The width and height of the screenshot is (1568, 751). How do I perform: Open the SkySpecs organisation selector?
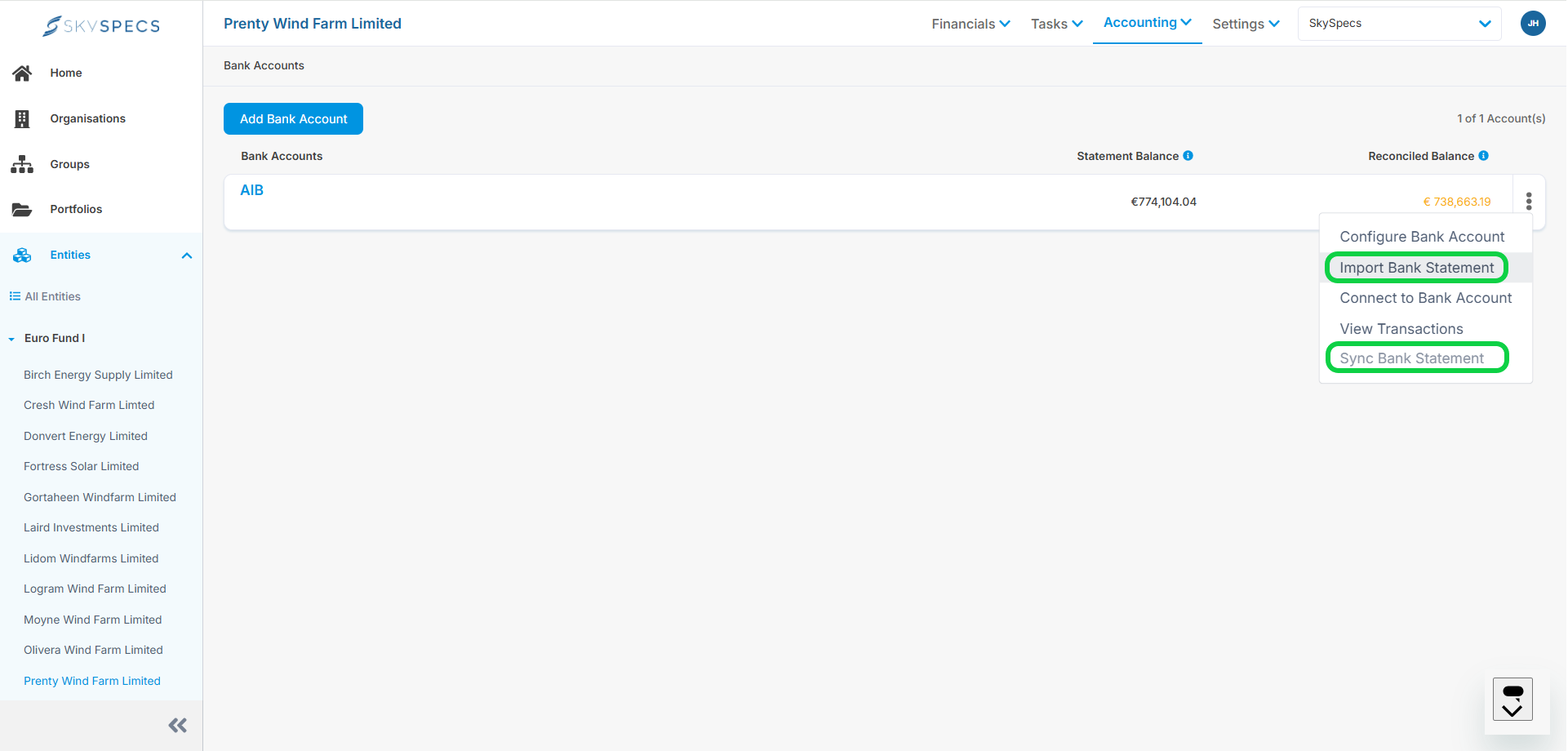[1400, 24]
